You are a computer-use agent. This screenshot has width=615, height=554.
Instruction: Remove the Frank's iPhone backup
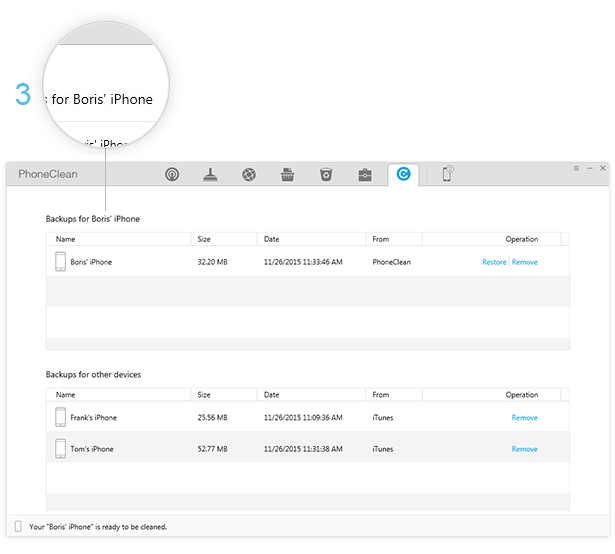pyautogui.click(x=524, y=418)
